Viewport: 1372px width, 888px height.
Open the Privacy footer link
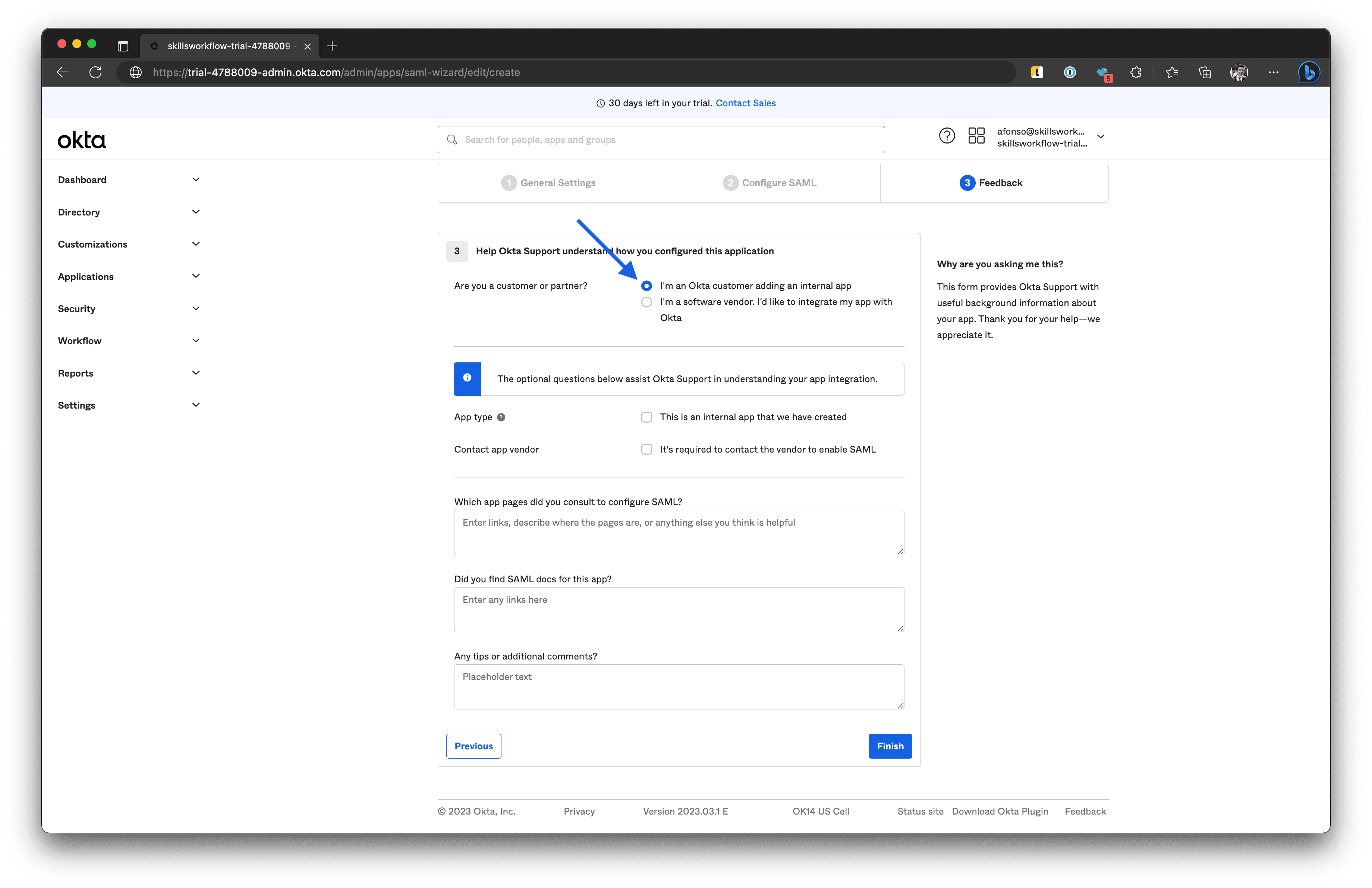pos(579,811)
